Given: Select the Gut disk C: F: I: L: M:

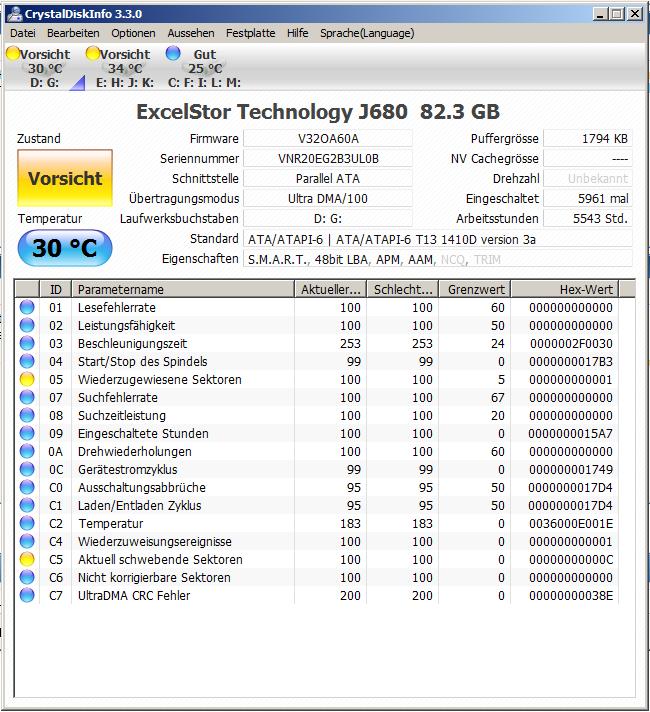Looking at the screenshot, I should (204, 68).
